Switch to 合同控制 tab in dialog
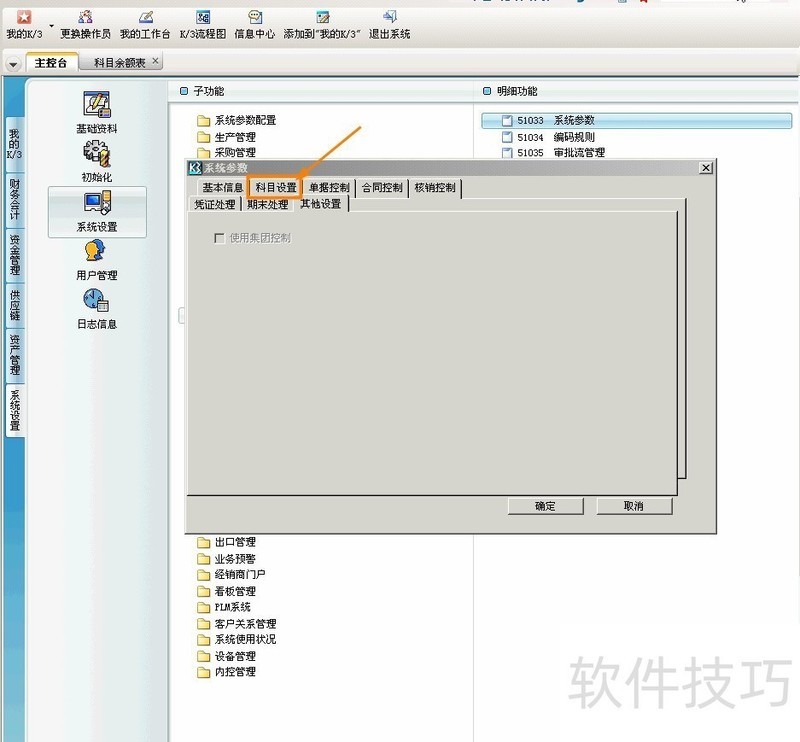 (382, 188)
